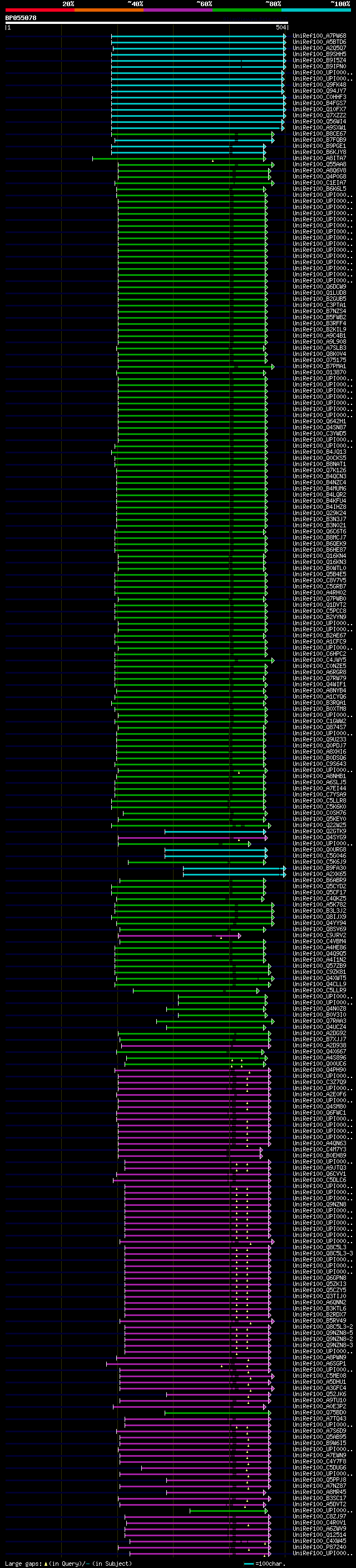Select hit label UniRef100_A2DG92

tap(319, 1033)
